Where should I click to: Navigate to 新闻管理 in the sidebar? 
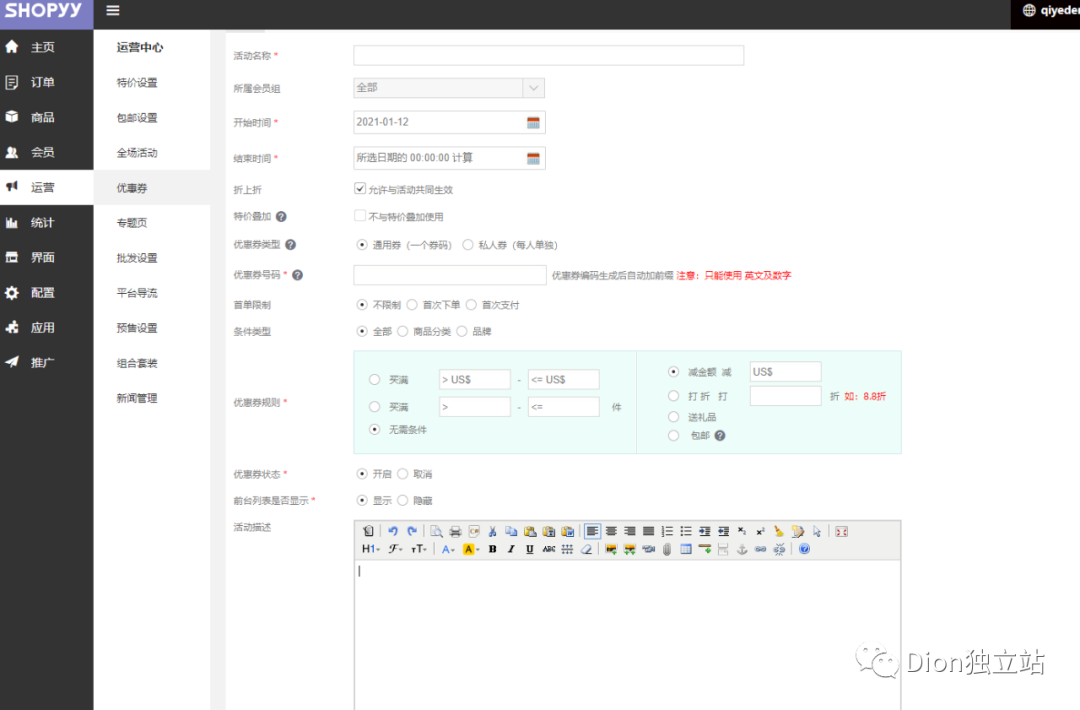click(x=136, y=397)
